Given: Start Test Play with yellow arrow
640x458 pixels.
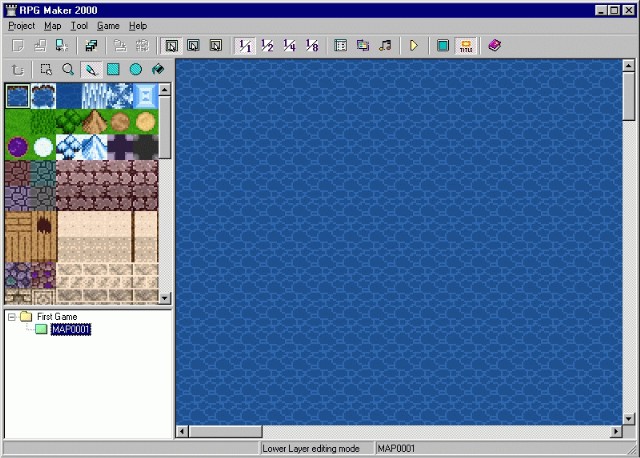Looking at the screenshot, I should point(414,45).
